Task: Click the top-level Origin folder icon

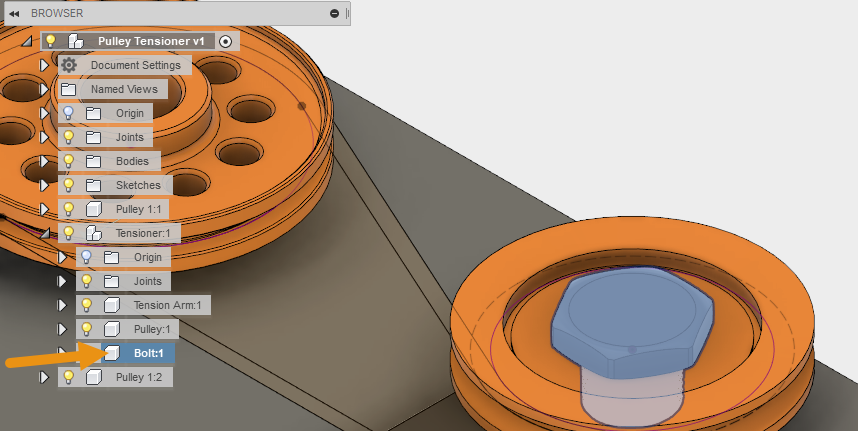Action: 94,113
